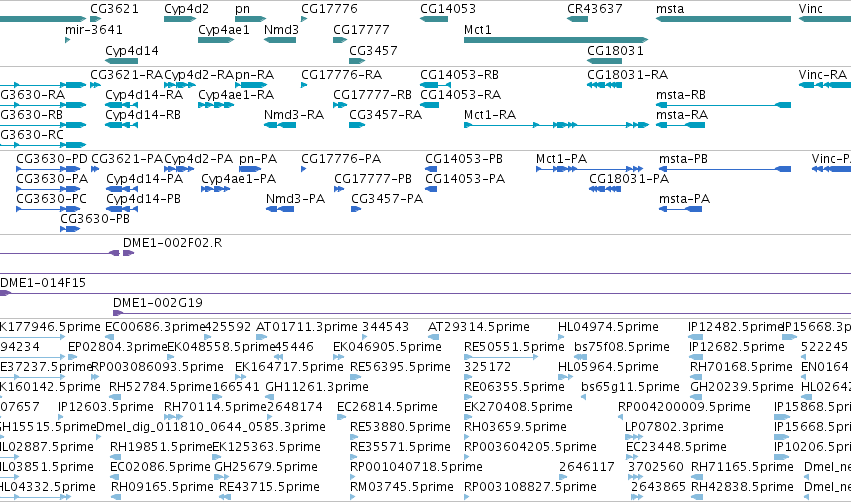Click the mir-3641 label

(94, 29)
